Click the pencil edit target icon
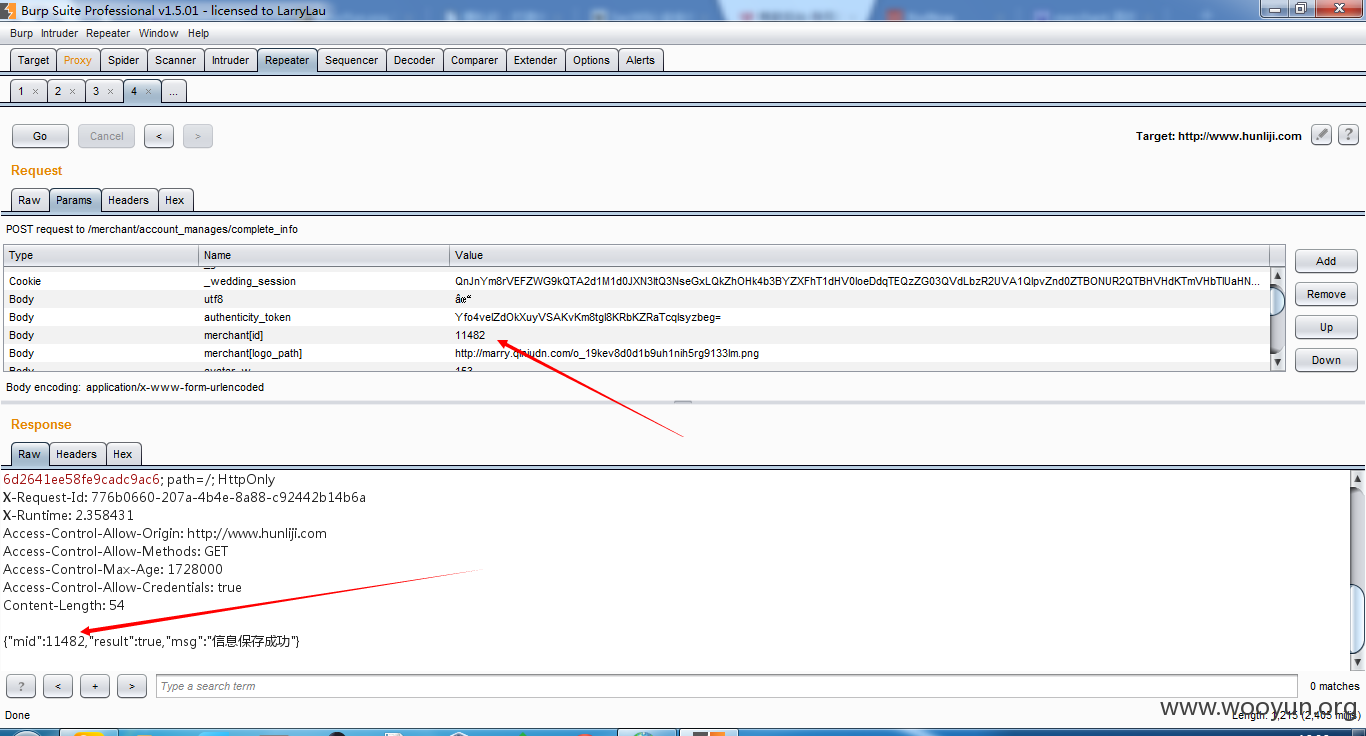Screen dimensions: 1366x736 [x=1321, y=135]
